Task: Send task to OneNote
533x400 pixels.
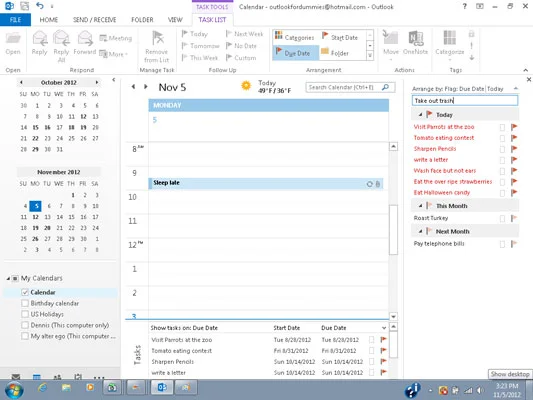Action: point(415,38)
